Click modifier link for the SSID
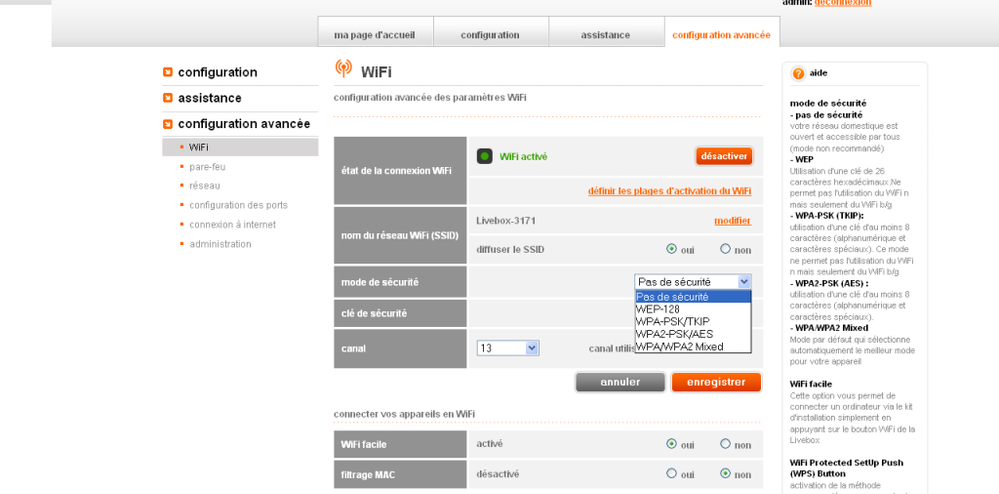Viewport: 999px width, 494px height. 732,221
